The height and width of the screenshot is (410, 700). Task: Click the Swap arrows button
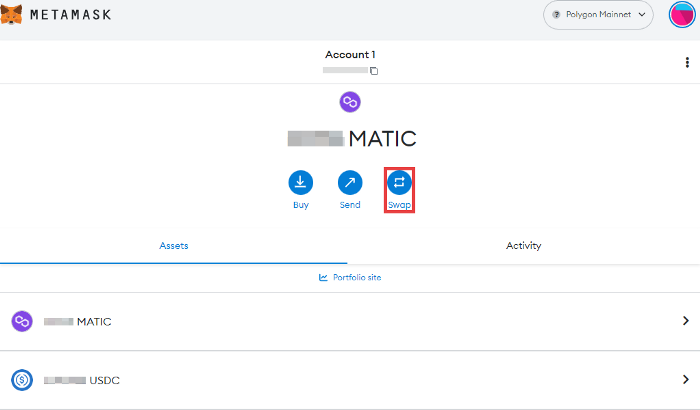point(399,183)
